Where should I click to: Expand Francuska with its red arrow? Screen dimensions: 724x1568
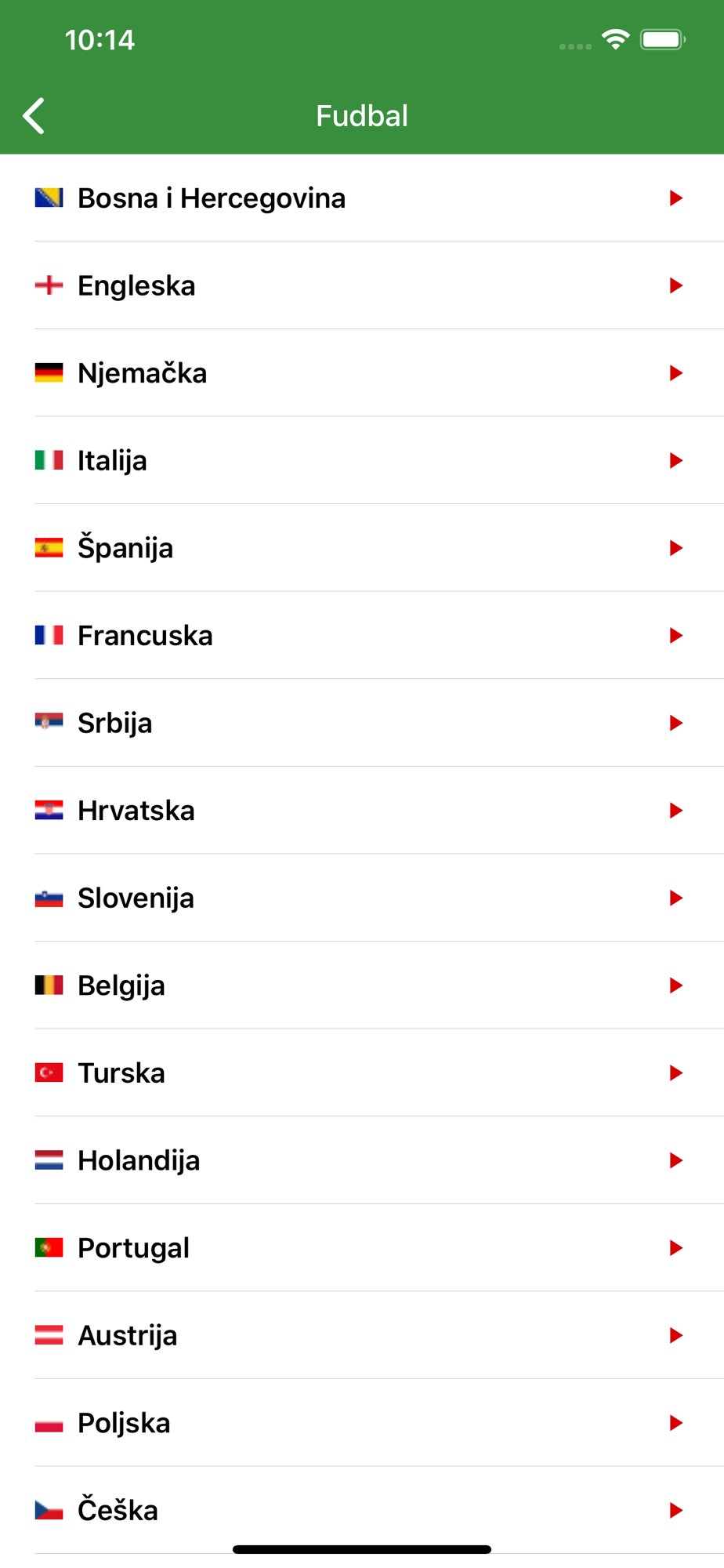pyautogui.click(x=675, y=635)
